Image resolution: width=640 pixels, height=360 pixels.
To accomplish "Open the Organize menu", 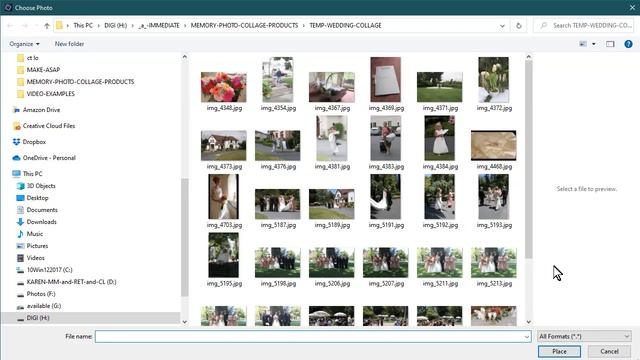I will click(24, 44).
